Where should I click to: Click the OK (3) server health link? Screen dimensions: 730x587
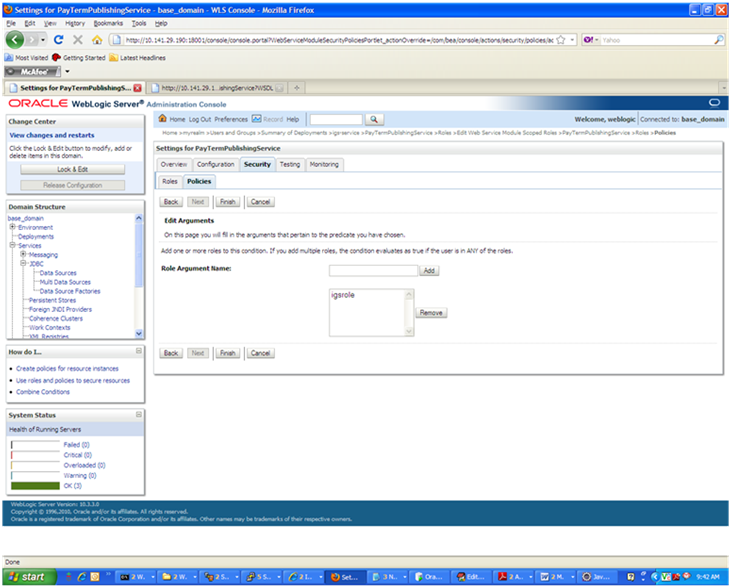[72, 486]
